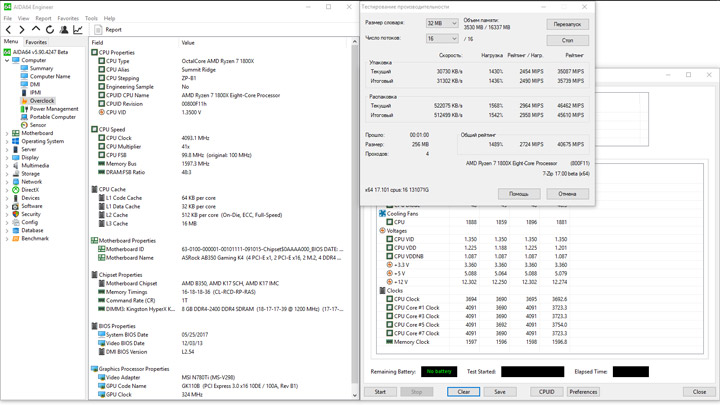This screenshot has height=405, width=720.
Task: Click the Operating System Windows icon
Action: coord(16,141)
